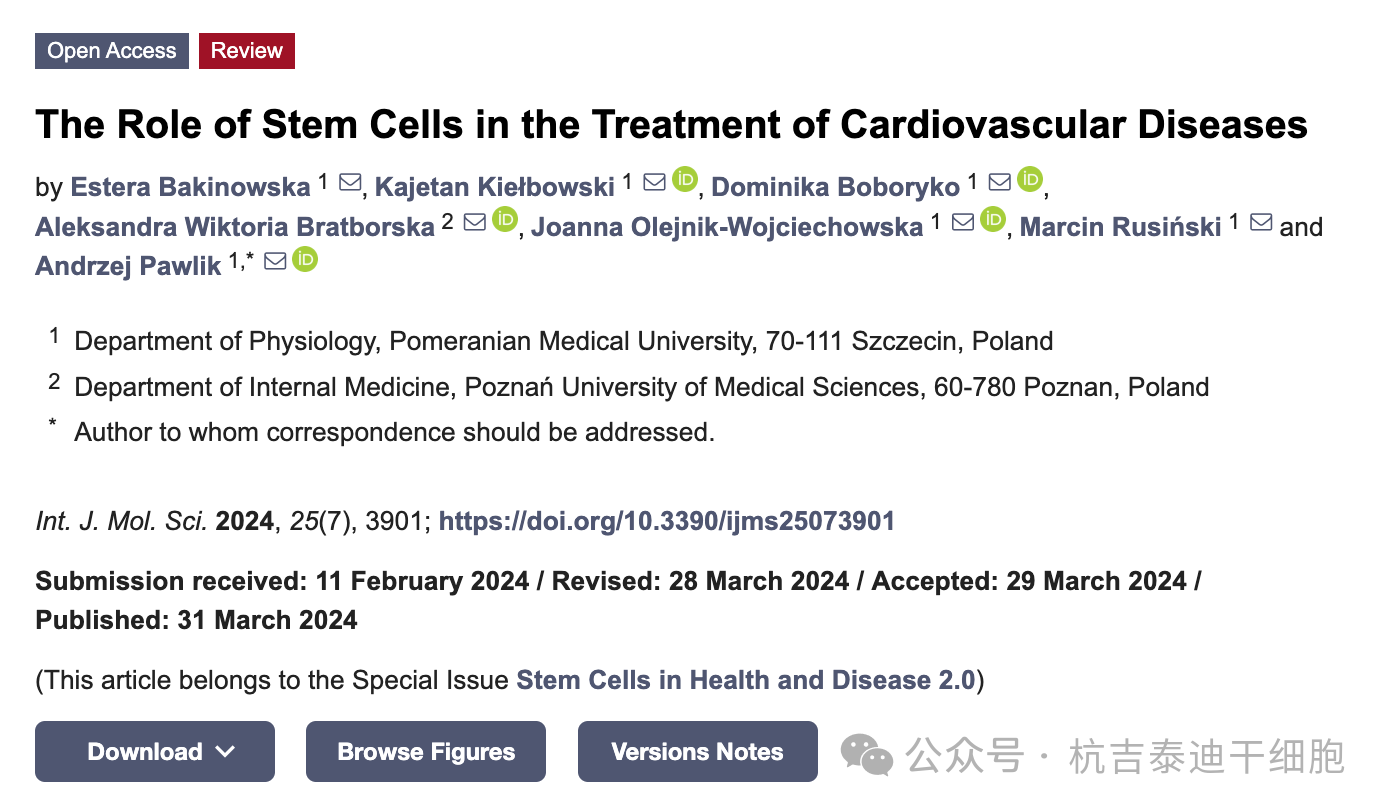Open Andrzej Pawlik's ORCID icon
1390x812 pixels.
point(305,260)
